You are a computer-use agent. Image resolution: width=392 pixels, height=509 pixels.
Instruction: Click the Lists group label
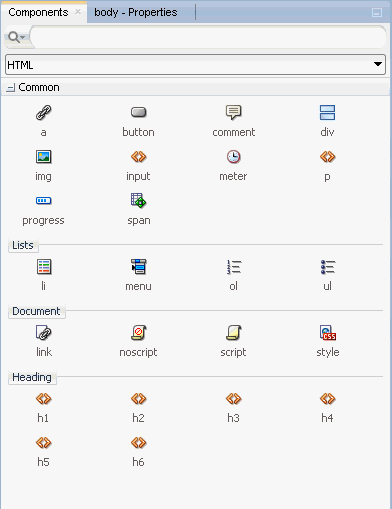[x=23, y=245]
